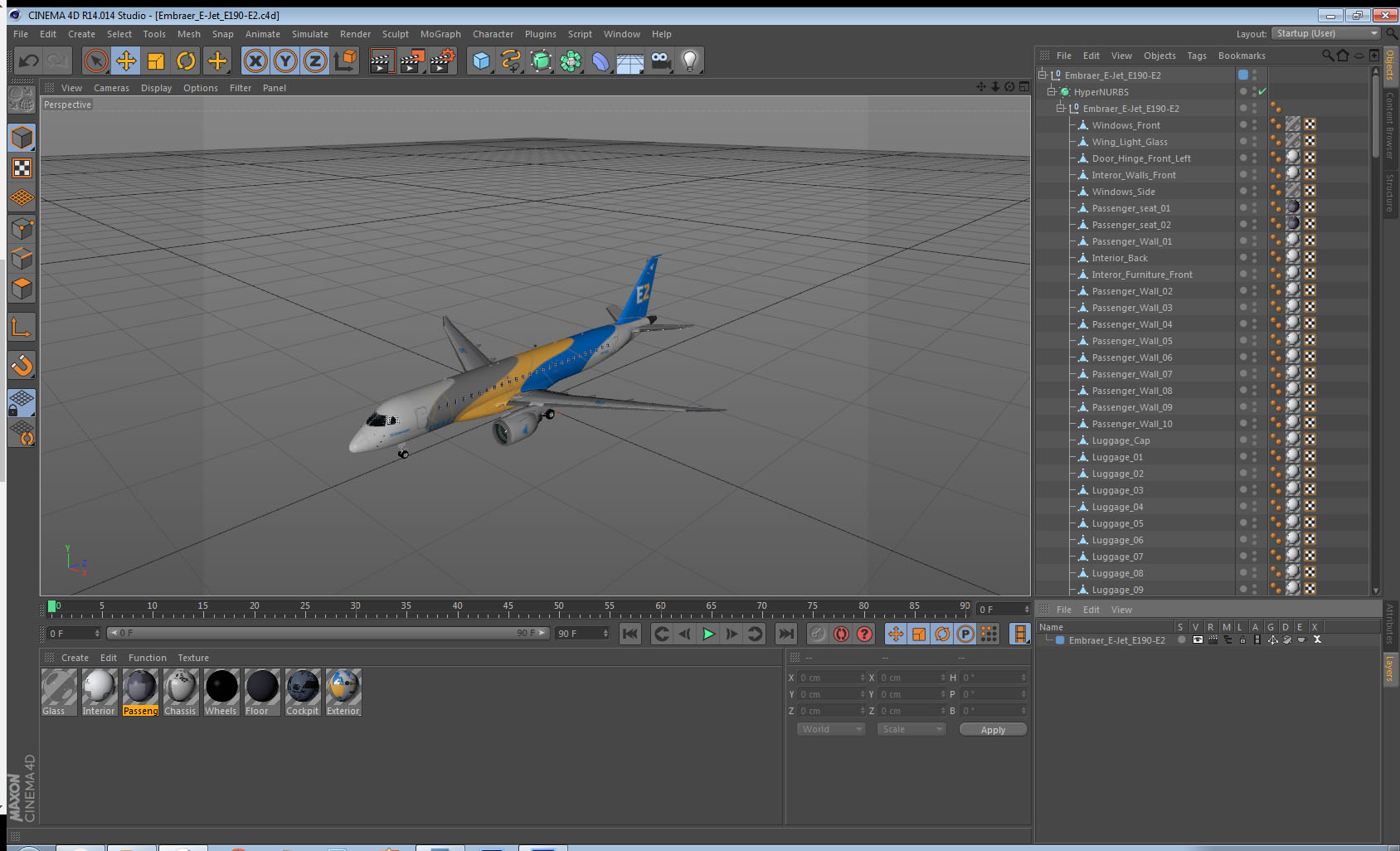Open the Layout dropdown Startup (User)
Viewport: 1400px width, 851px height.
pyautogui.click(x=1326, y=33)
